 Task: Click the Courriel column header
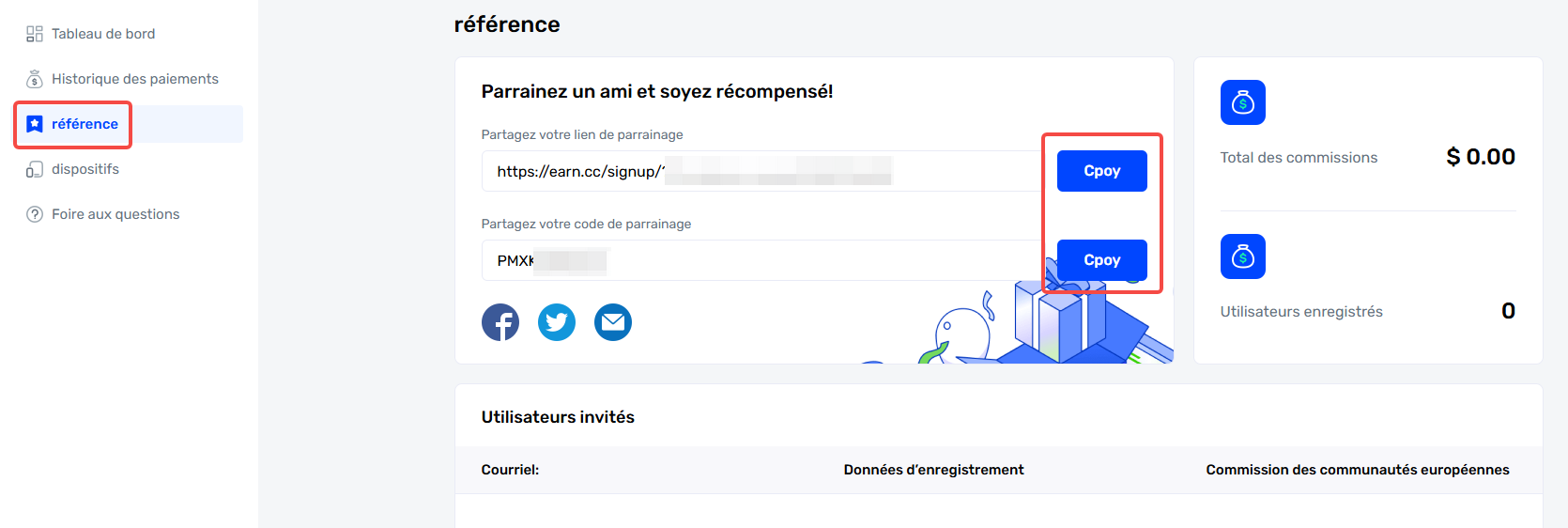[510, 470]
